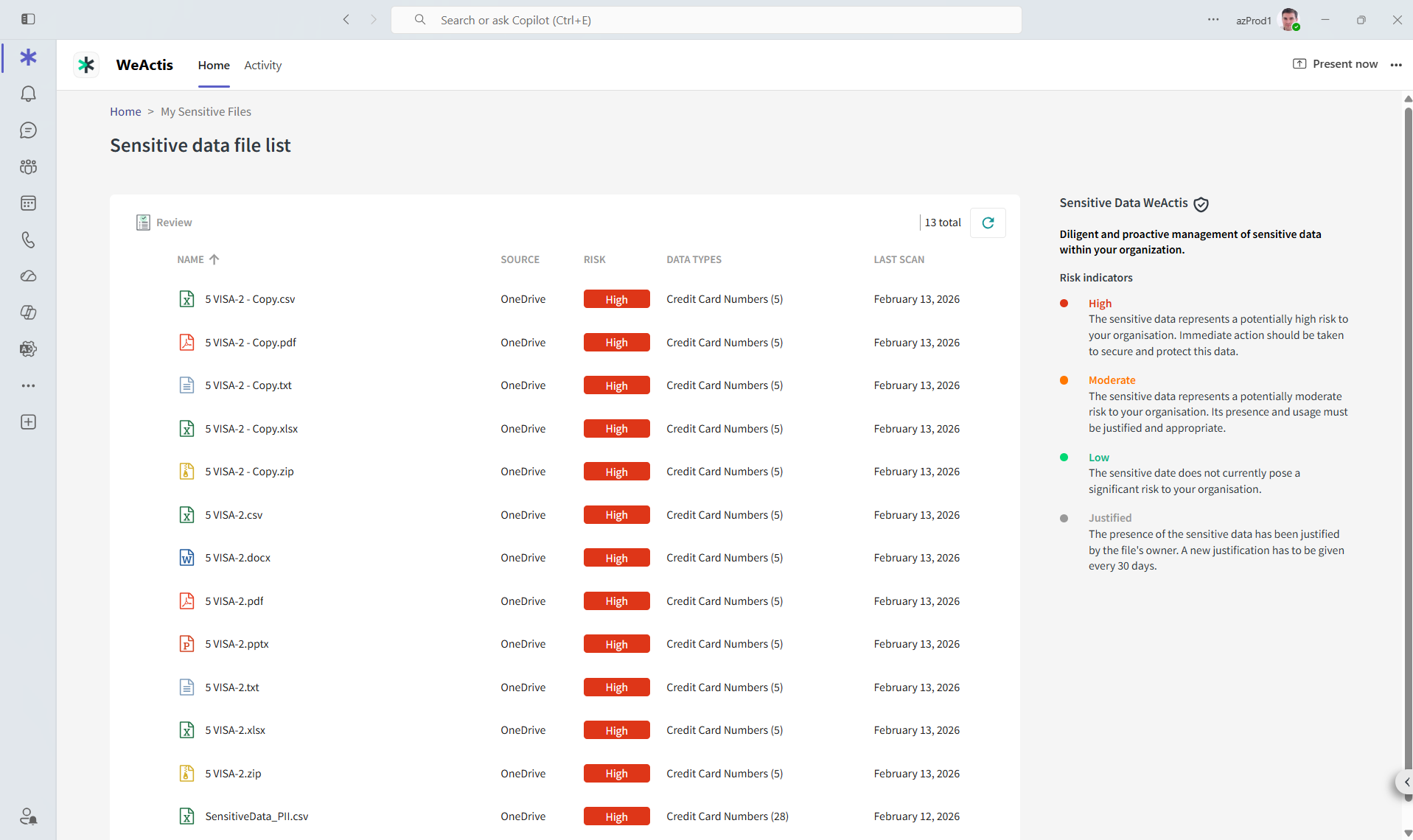Click the Word icon of 5 VISA-2.docx

click(x=186, y=558)
